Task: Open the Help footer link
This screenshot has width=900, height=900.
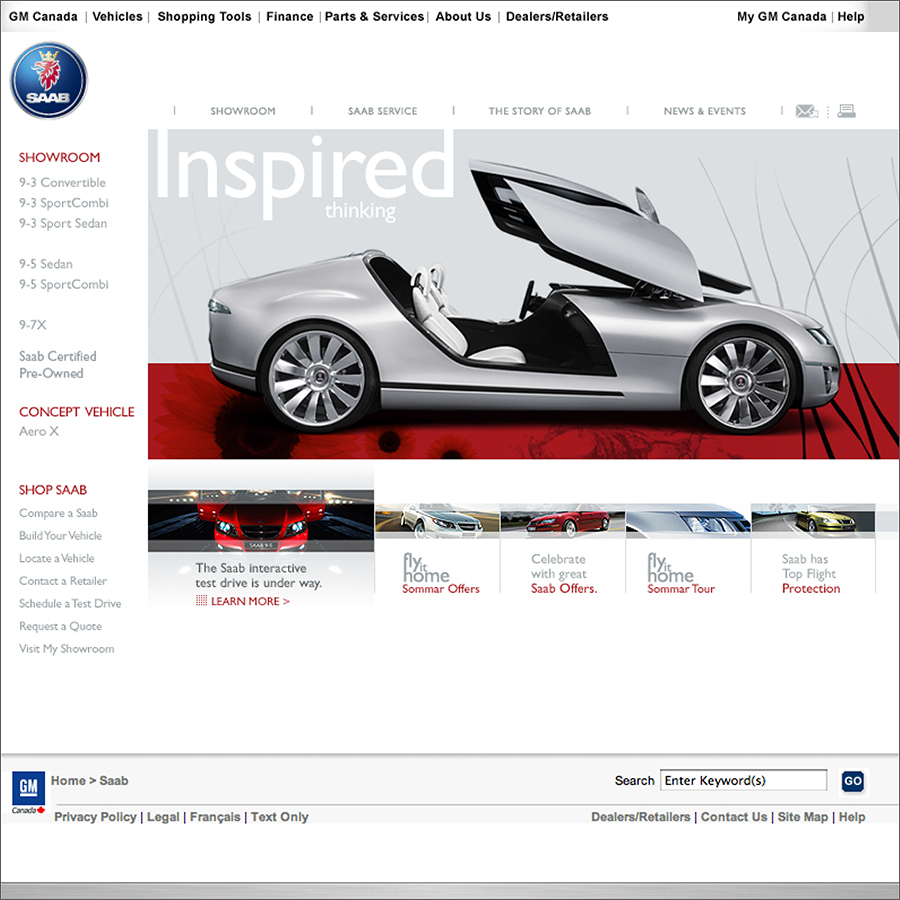Action: click(852, 817)
